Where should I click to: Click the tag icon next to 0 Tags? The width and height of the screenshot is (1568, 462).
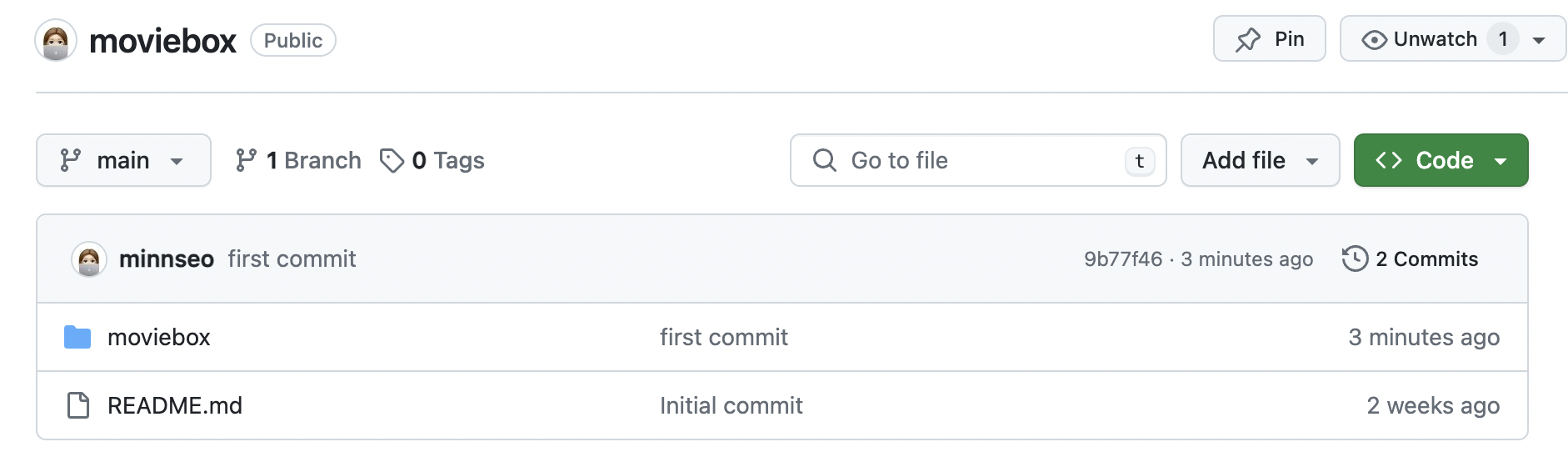pos(392,160)
